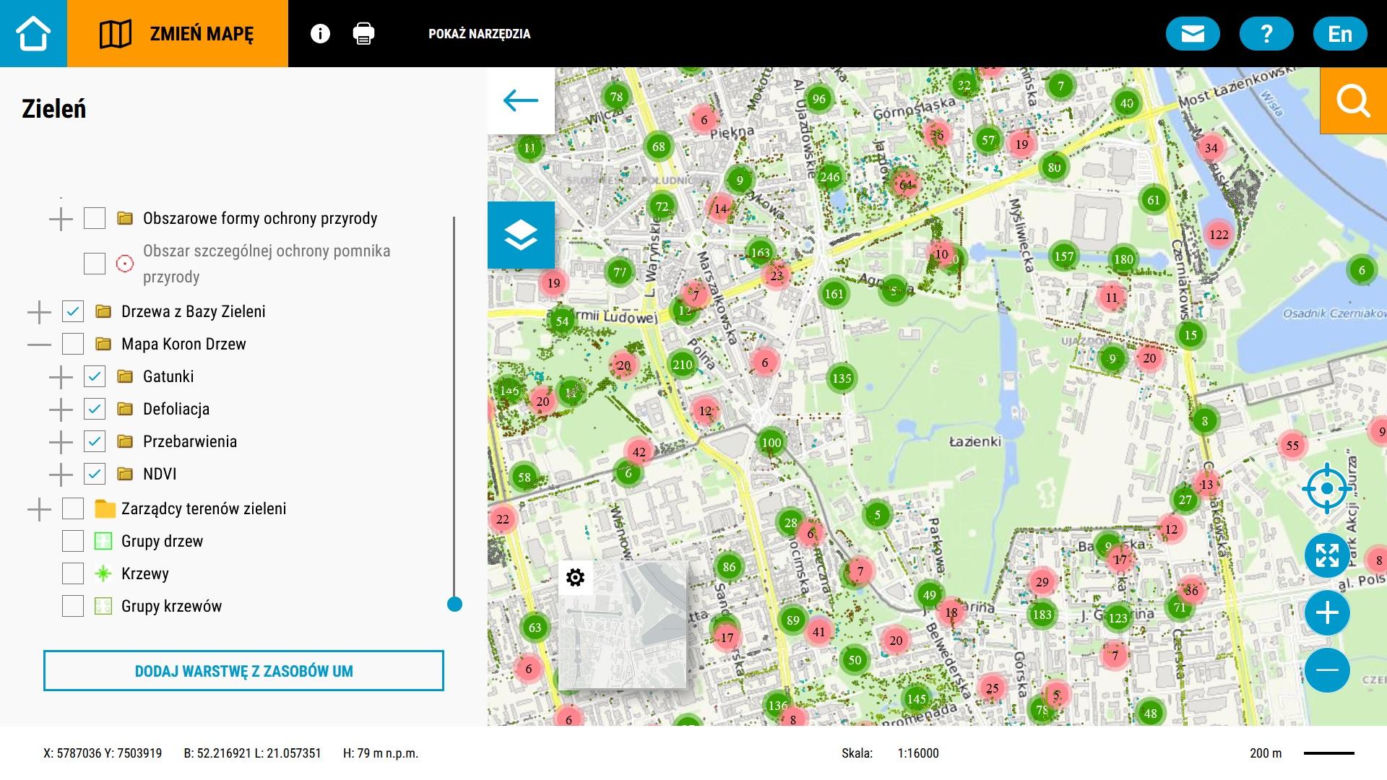The height and width of the screenshot is (780, 1387).
Task: Go to the home page icon
Action: click(33, 34)
